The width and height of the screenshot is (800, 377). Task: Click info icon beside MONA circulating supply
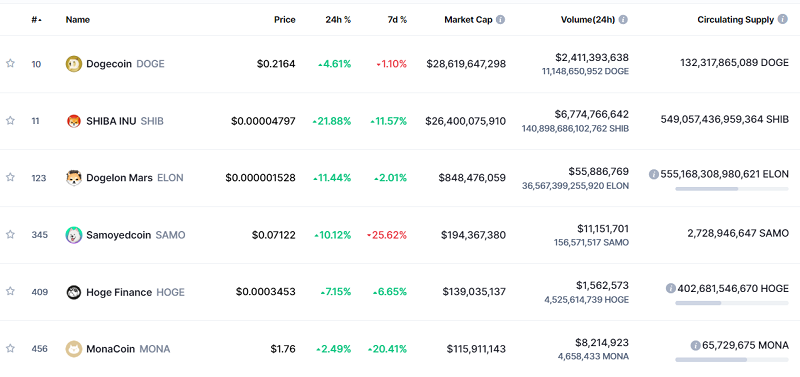[x=695, y=346]
